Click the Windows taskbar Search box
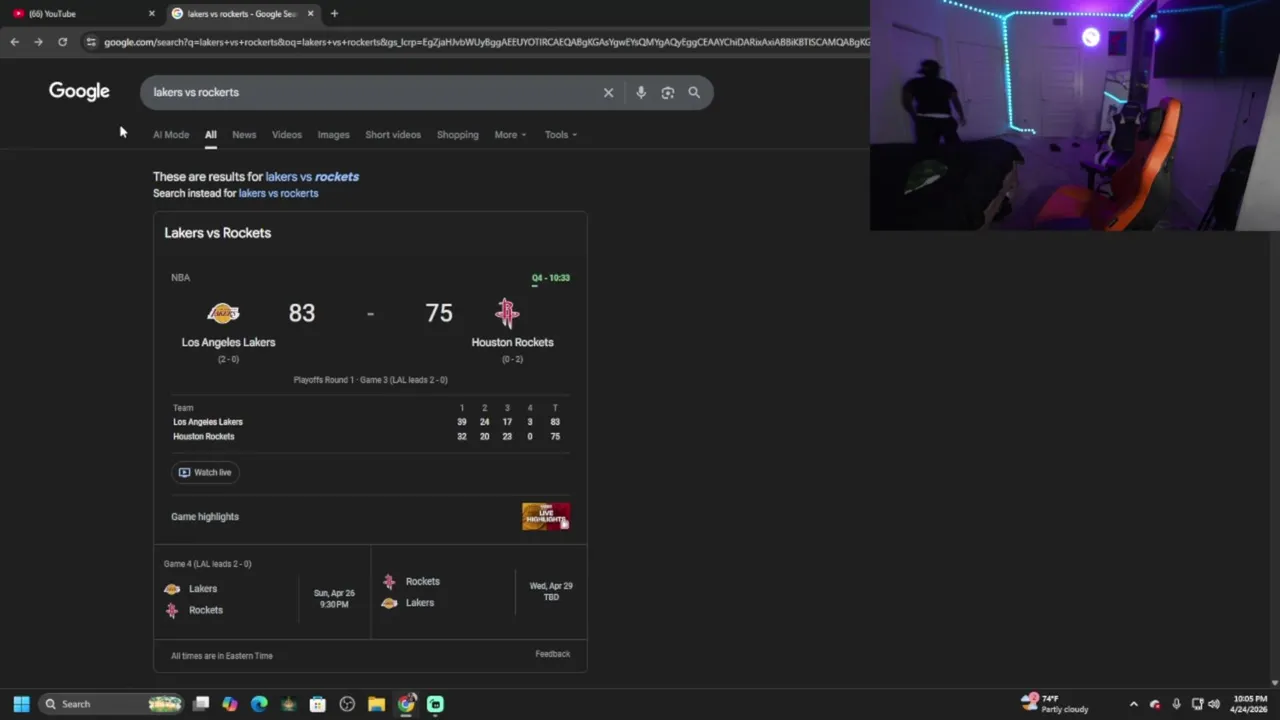This screenshot has width=1280, height=720. tap(112, 704)
